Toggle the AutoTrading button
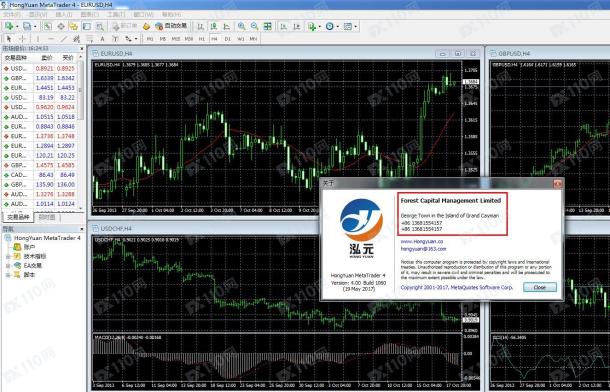This screenshot has height=392, width=610. pyautogui.click(x=171, y=26)
